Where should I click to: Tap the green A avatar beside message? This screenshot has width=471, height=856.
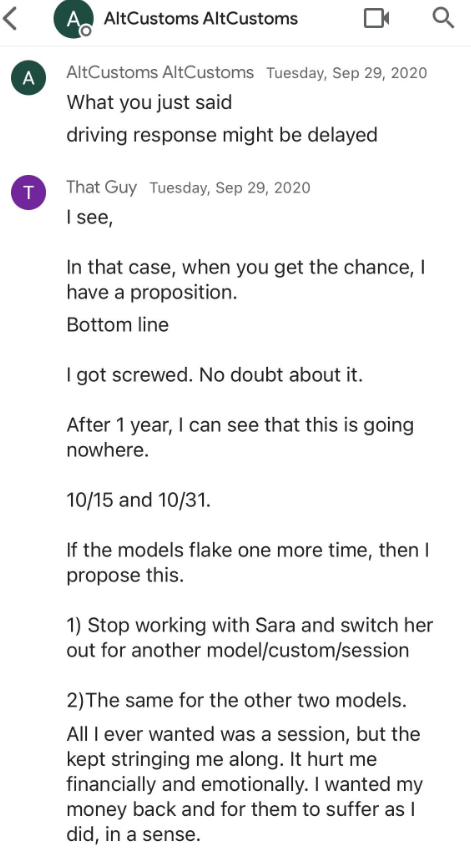[28, 79]
